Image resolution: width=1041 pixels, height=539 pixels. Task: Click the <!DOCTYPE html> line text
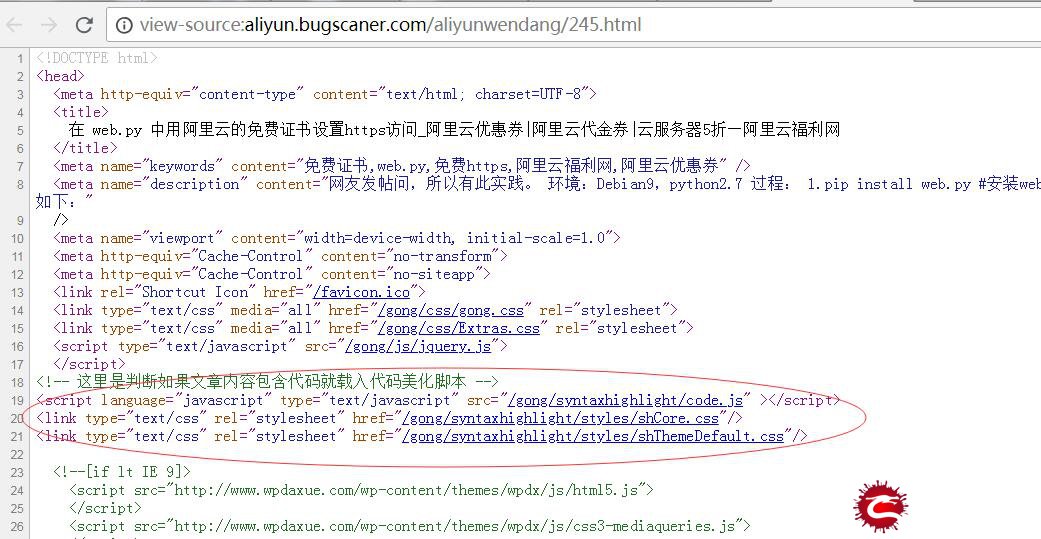pyautogui.click(x=97, y=58)
